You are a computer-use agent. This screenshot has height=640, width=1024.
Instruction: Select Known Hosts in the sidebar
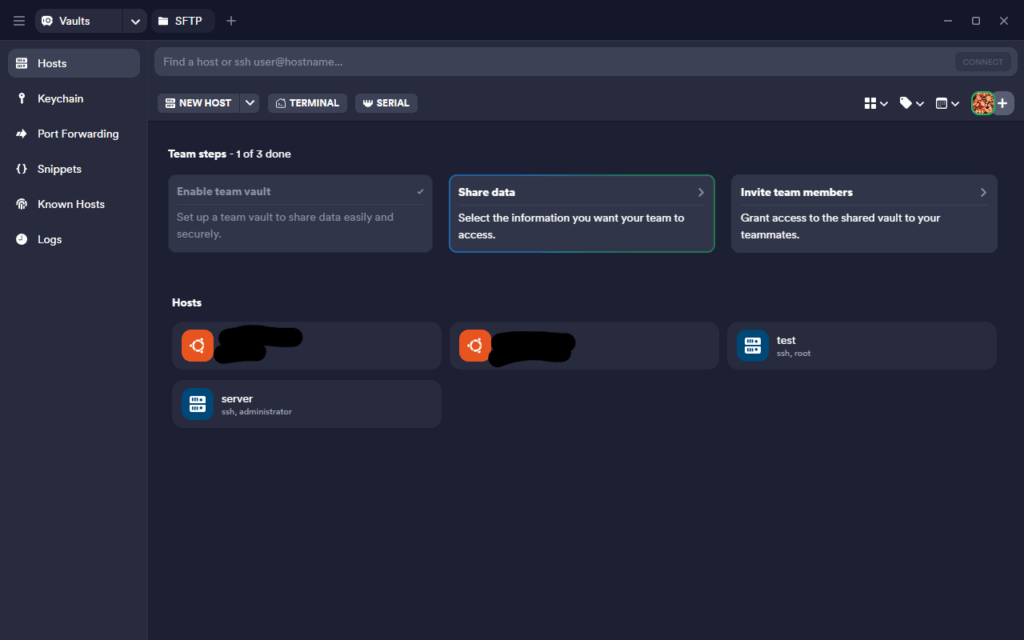click(70, 204)
